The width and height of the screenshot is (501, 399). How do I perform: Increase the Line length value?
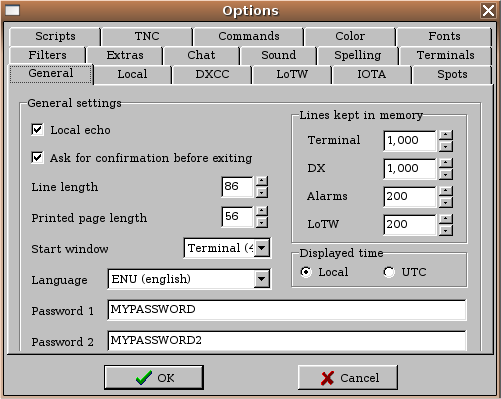click(262, 181)
